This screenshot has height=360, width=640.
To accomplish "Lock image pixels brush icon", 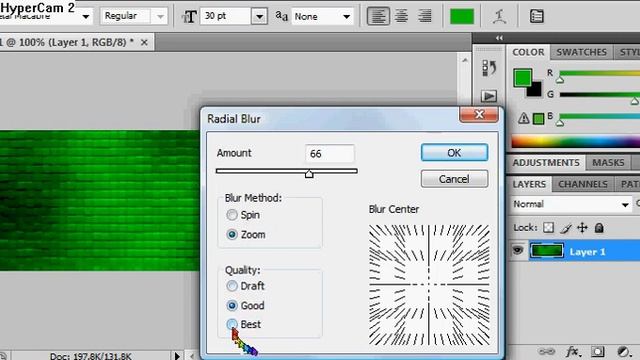I will click(x=566, y=228).
